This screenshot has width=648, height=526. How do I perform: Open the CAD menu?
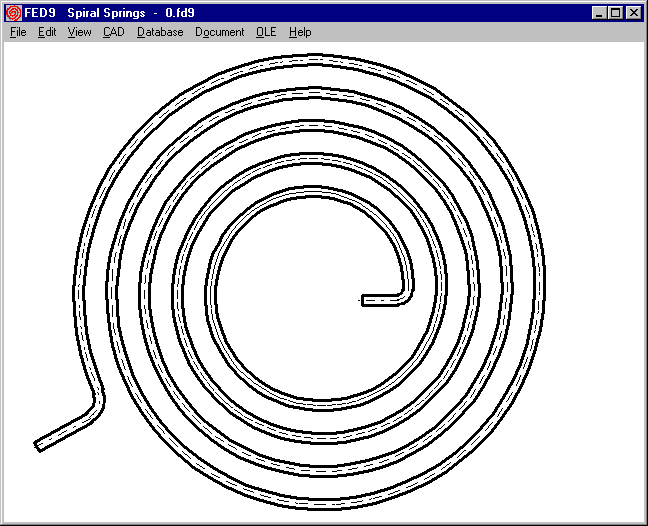(x=113, y=32)
